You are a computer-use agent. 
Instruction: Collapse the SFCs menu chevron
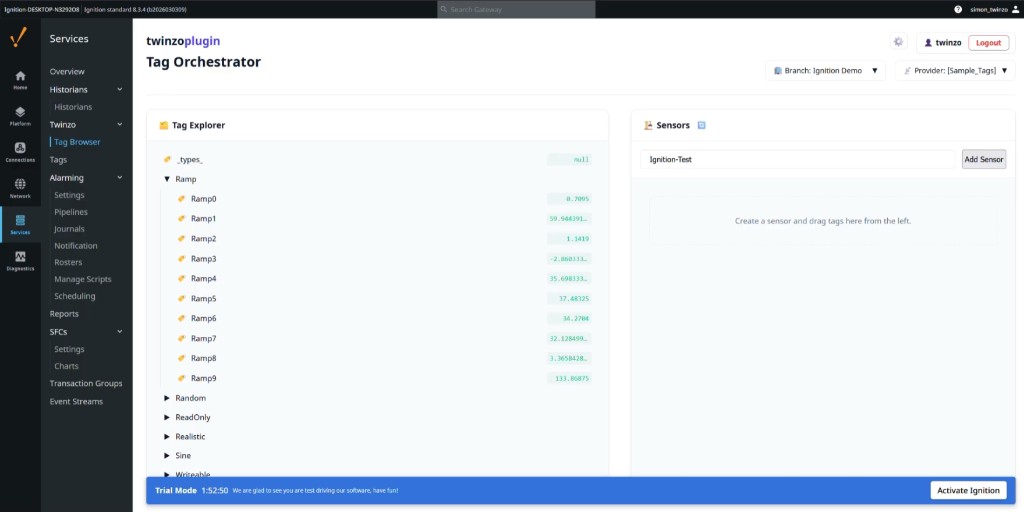tap(120, 332)
